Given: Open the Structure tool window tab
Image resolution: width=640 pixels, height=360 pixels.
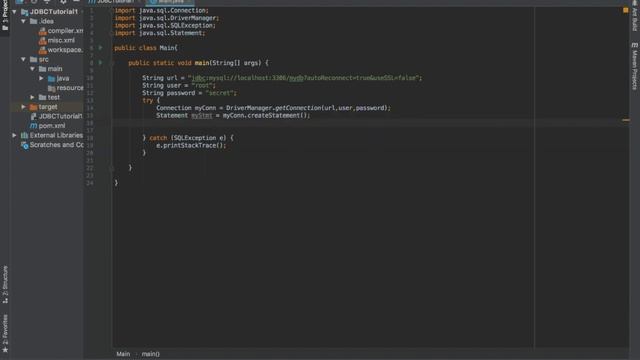Looking at the screenshot, I should [5, 285].
